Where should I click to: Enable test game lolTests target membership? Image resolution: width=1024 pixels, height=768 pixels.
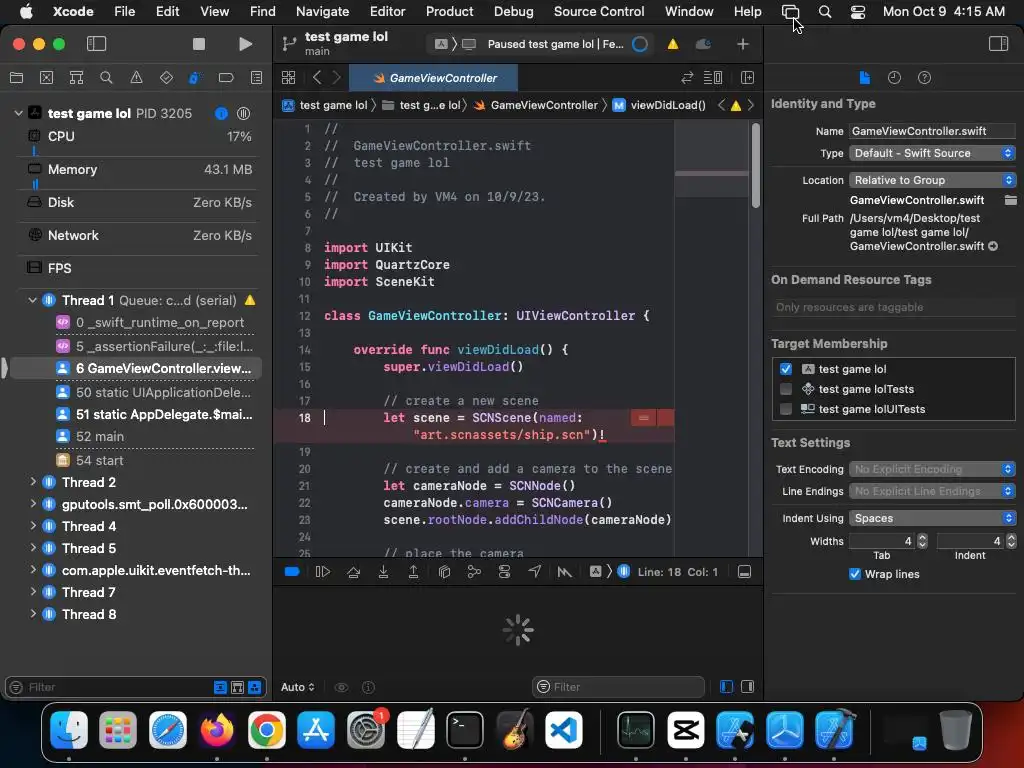pyautogui.click(x=786, y=389)
